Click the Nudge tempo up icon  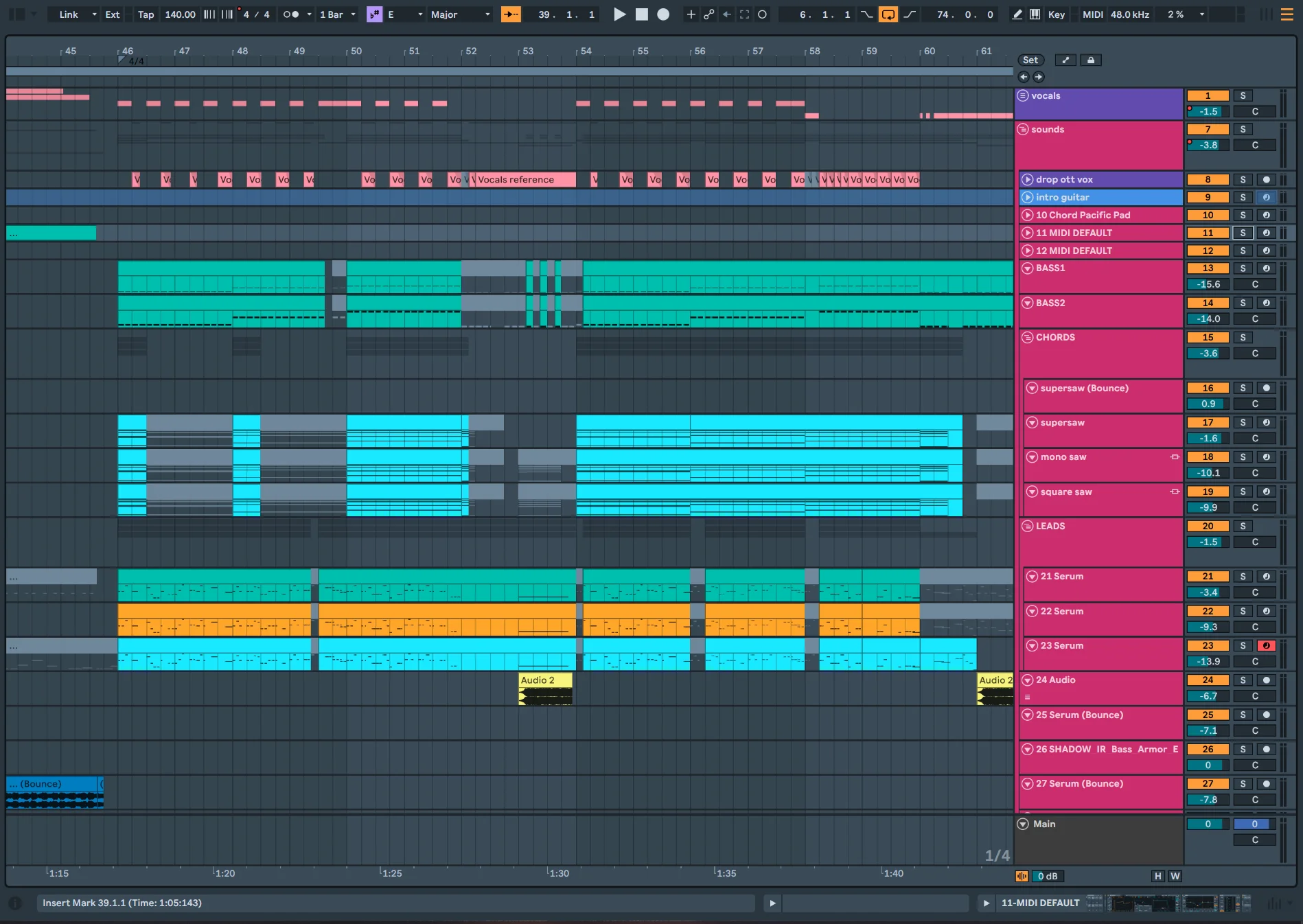coord(227,14)
